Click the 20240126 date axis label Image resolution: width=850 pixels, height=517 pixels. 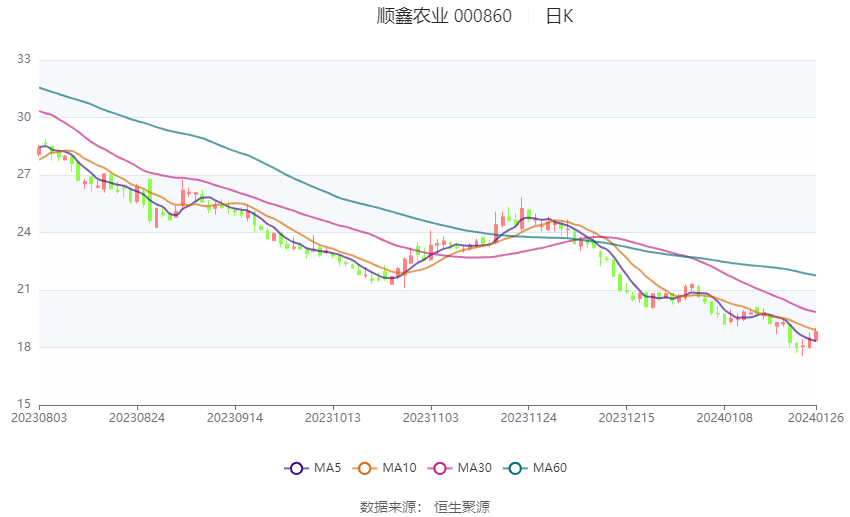(816, 418)
